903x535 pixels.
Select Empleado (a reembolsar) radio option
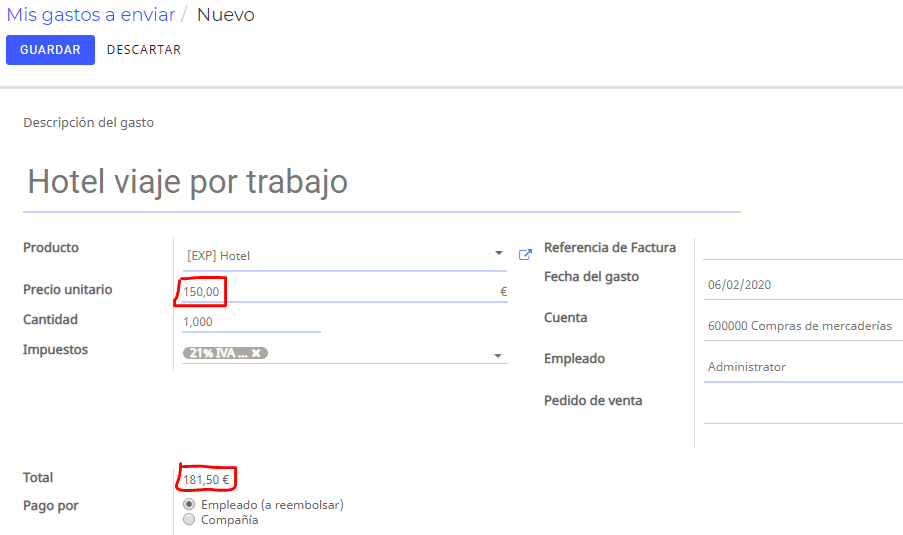pos(189,504)
